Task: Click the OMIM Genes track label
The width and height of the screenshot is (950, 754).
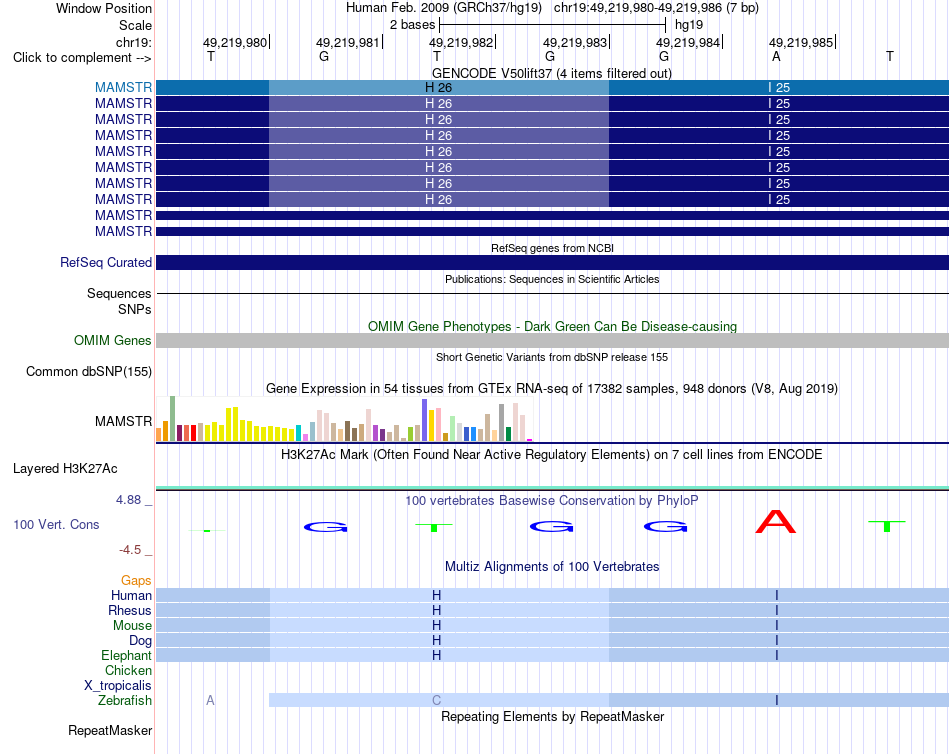Action: (112, 341)
